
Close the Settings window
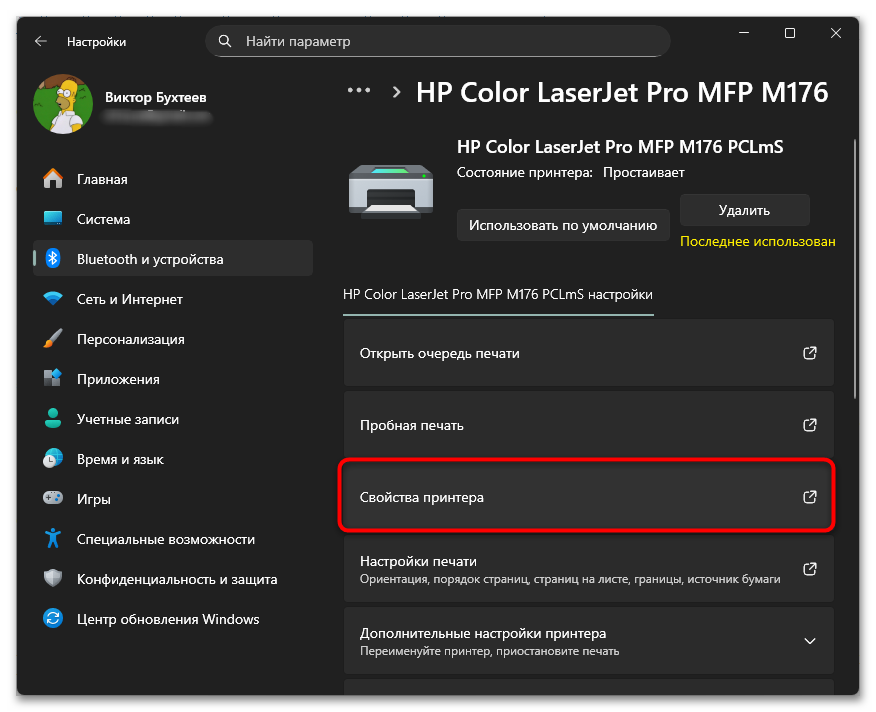pos(836,33)
